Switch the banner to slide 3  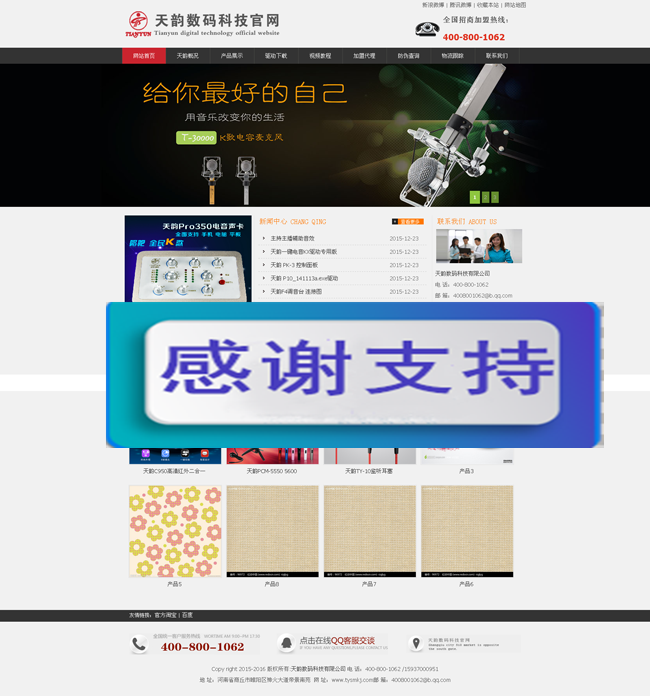[495, 197]
